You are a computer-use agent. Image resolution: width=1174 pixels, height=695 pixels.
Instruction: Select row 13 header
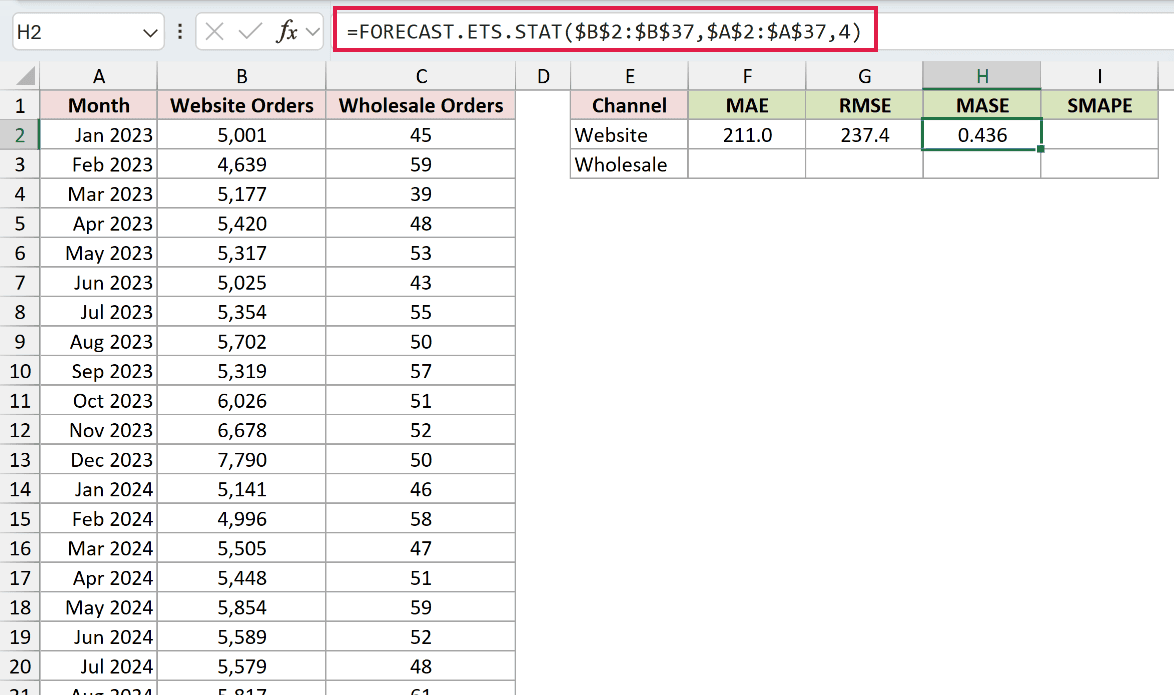(19, 460)
